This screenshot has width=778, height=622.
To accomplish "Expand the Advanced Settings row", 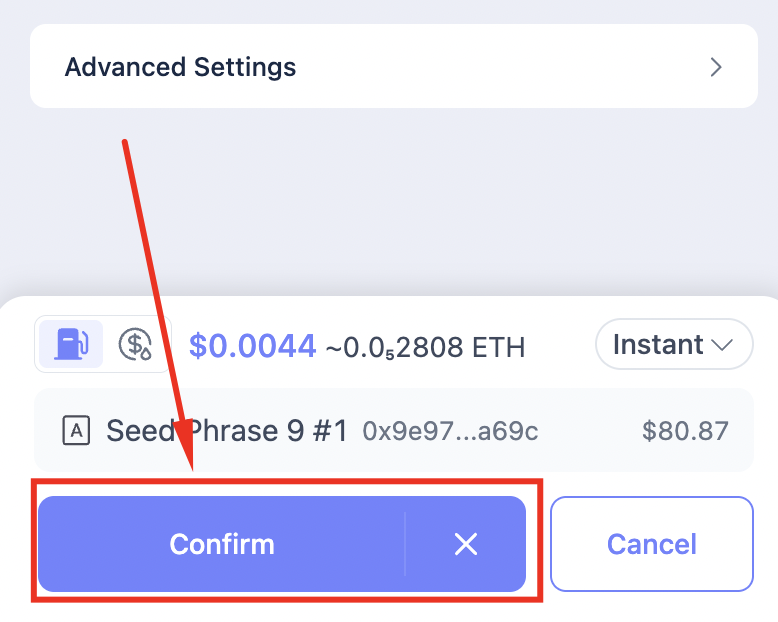I will tap(393, 67).
